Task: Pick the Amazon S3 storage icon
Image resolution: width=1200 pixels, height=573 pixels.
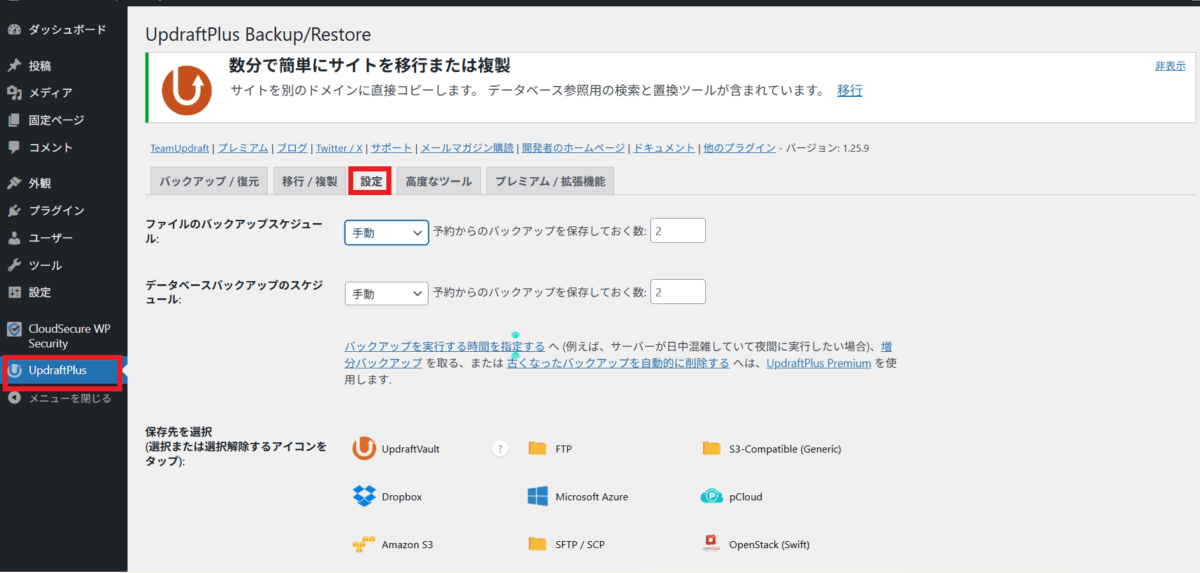Action: pyautogui.click(x=364, y=545)
